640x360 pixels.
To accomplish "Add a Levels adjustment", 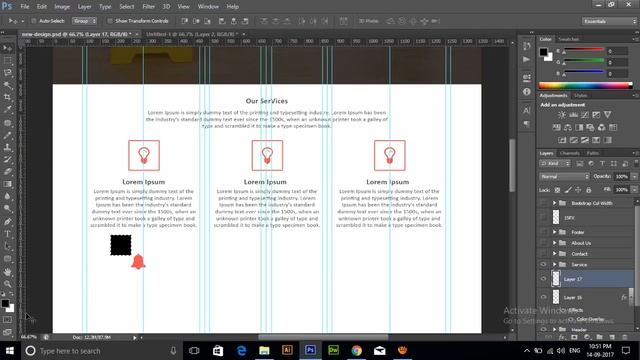I will point(573,115).
